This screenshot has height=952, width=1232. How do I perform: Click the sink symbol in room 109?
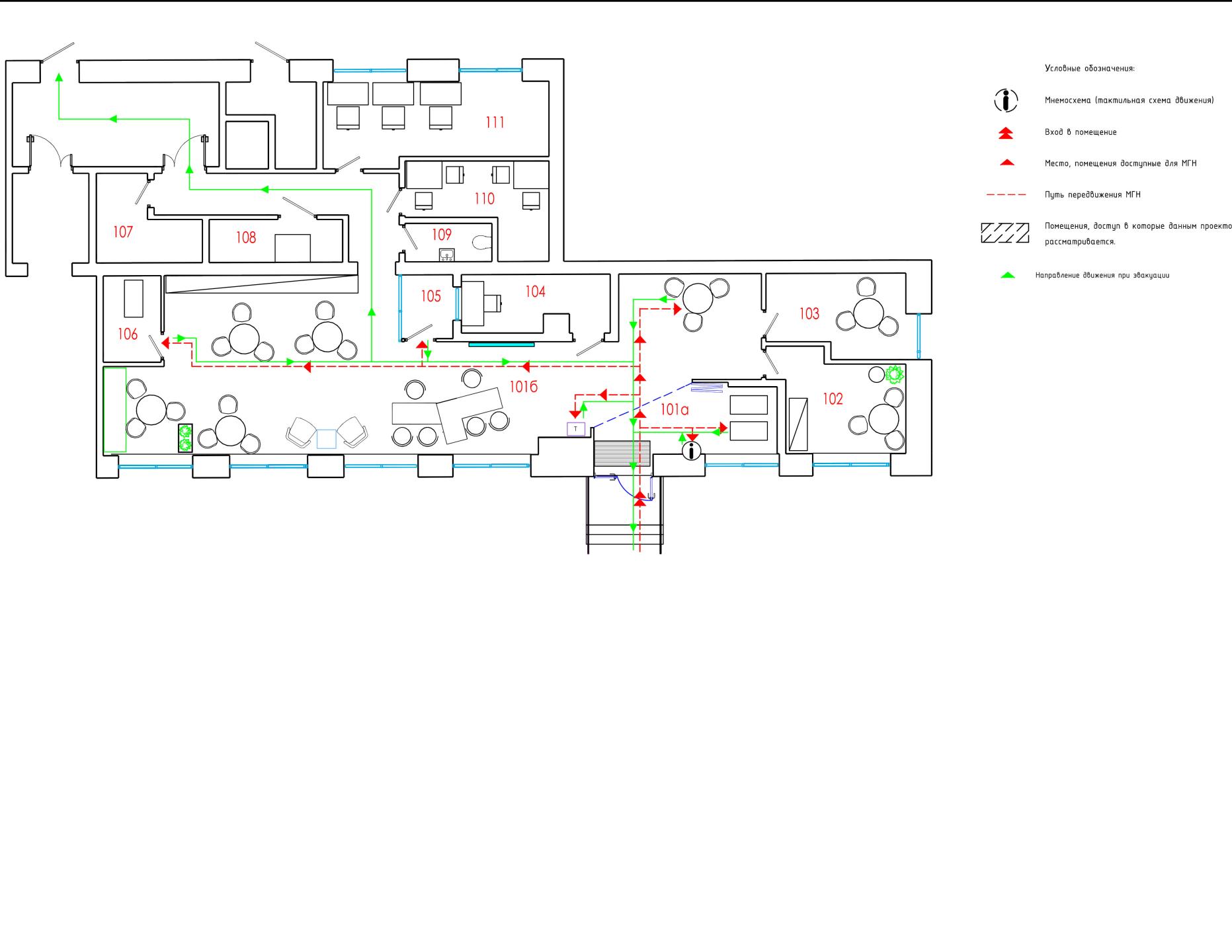coord(446,254)
